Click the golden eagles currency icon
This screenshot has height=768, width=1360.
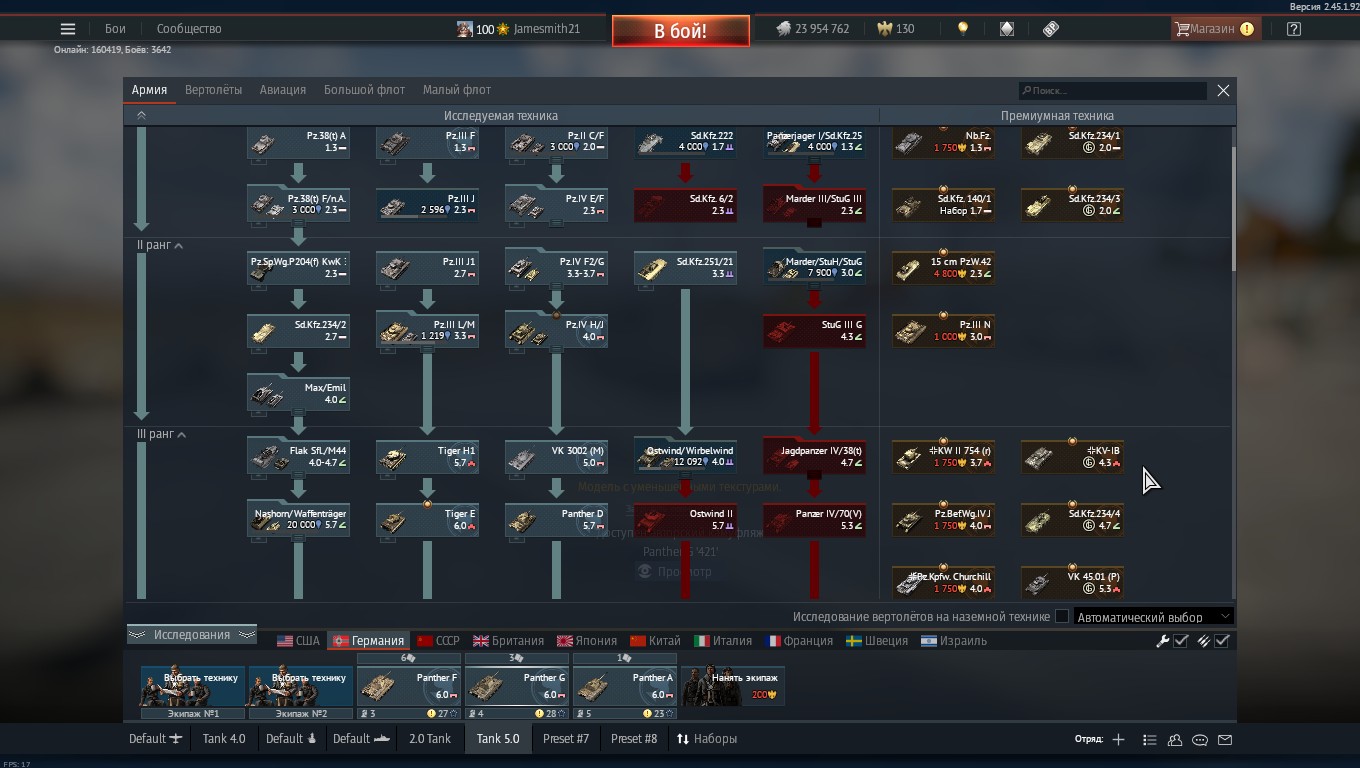pos(884,29)
